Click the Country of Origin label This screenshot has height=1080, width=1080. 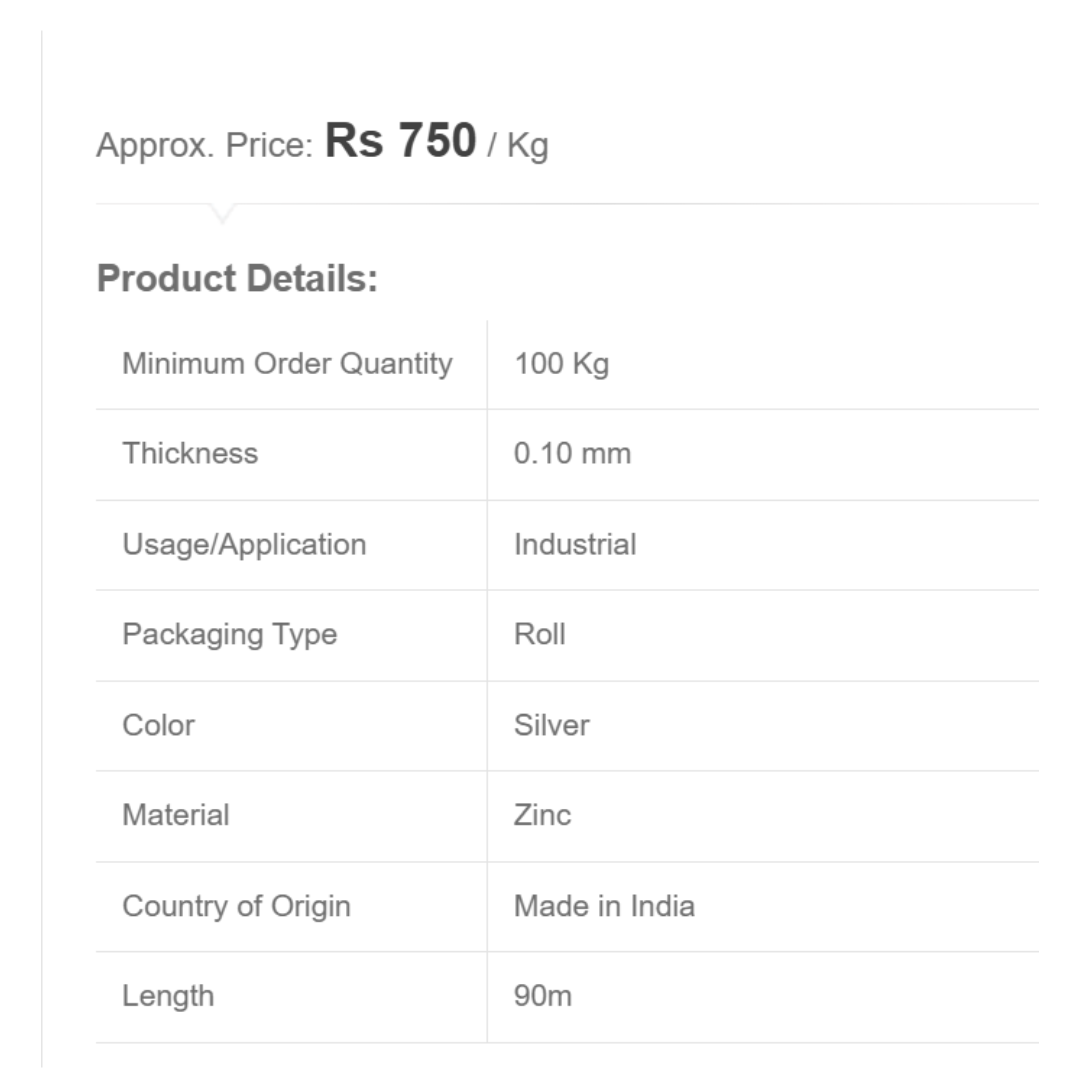pyautogui.click(x=236, y=906)
